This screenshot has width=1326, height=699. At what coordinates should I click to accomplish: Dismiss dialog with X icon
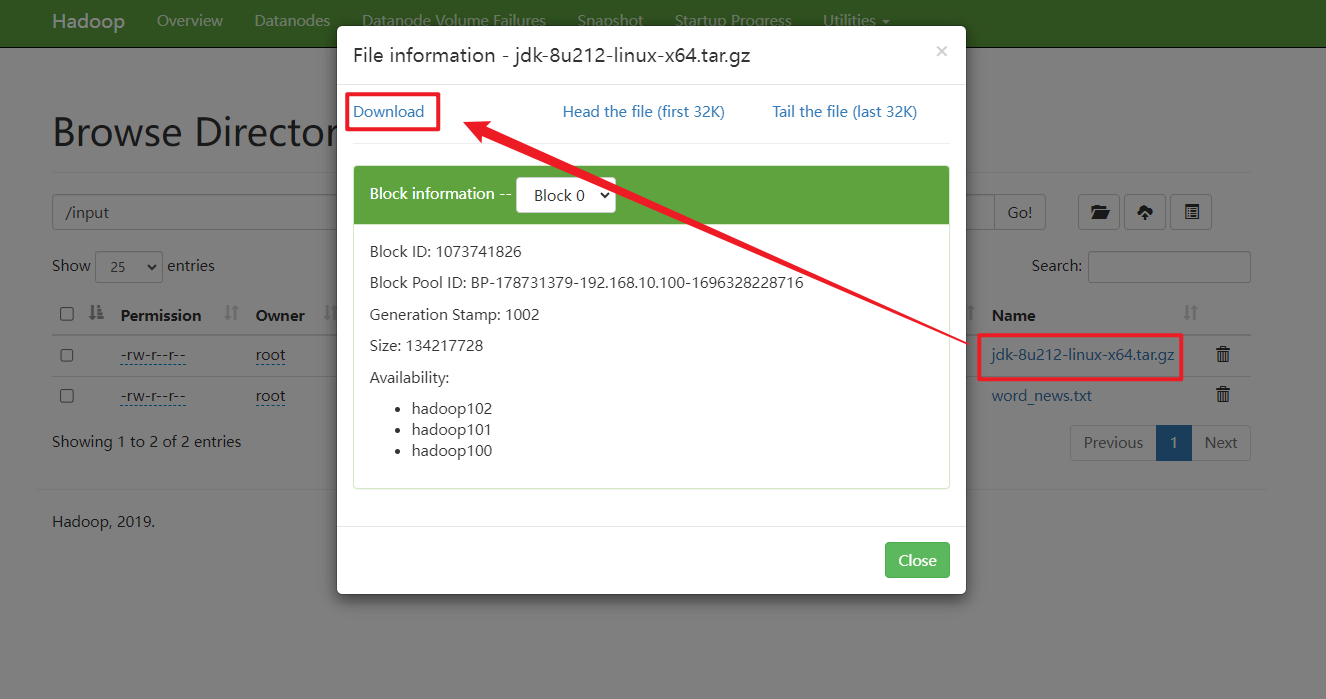941,51
